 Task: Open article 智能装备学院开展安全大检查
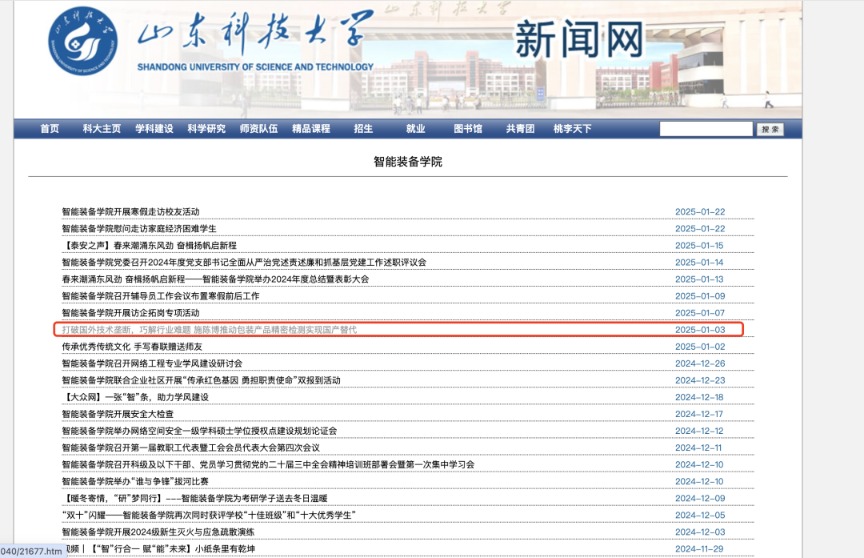tap(118, 414)
